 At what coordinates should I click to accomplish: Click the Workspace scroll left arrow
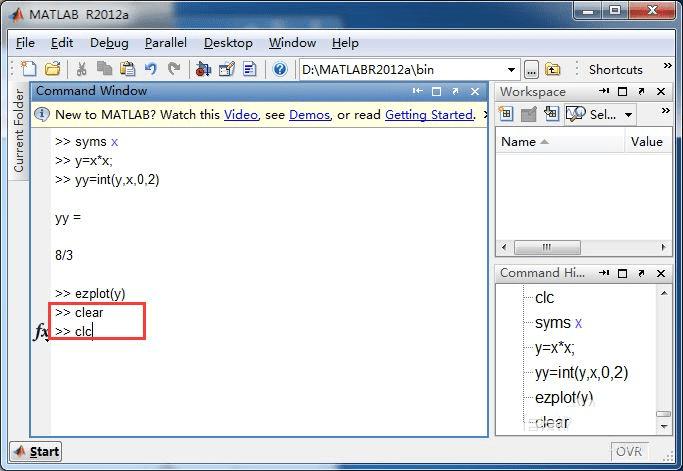(x=504, y=247)
